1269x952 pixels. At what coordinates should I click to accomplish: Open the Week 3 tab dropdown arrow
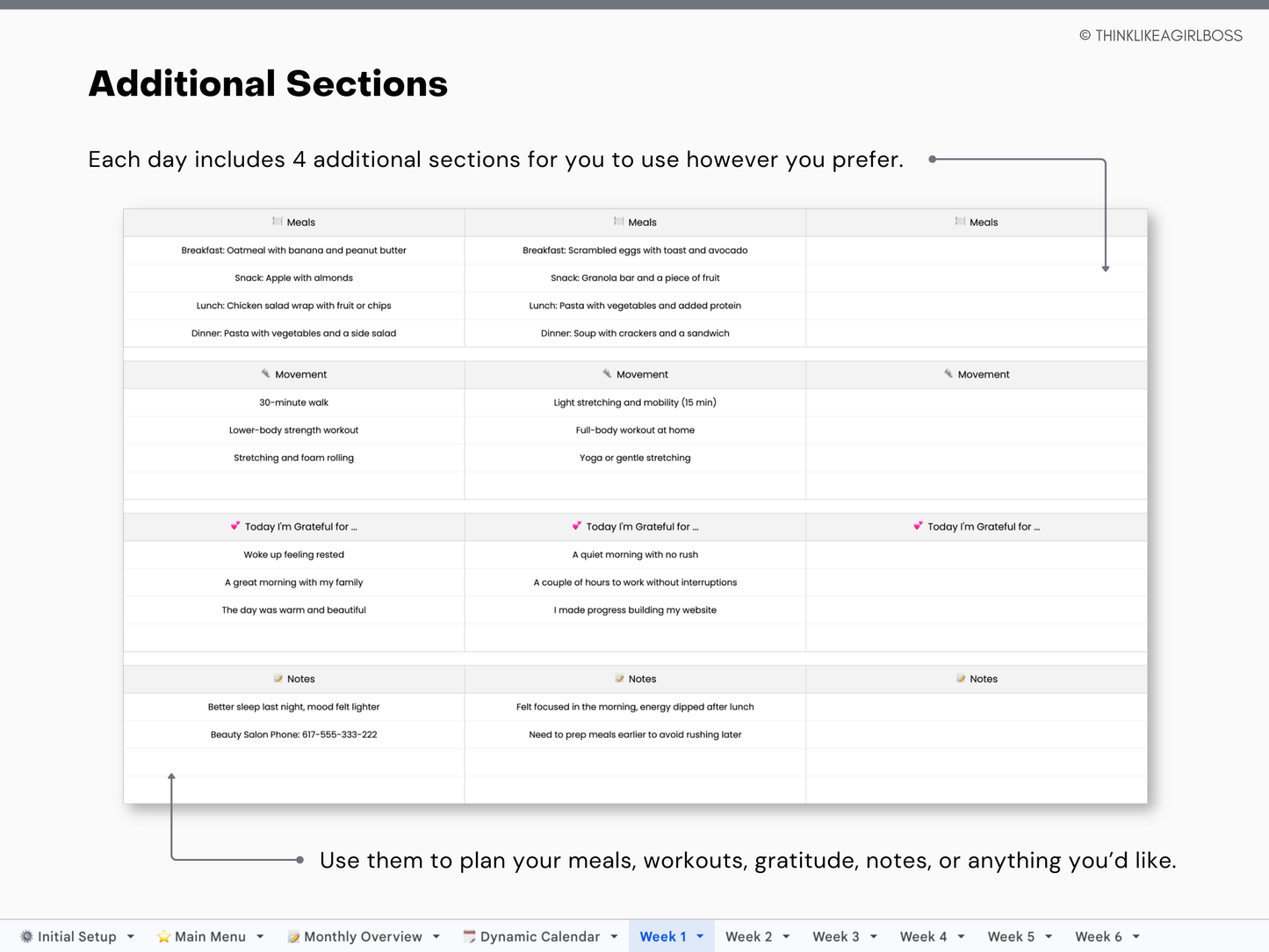(x=873, y=936)
